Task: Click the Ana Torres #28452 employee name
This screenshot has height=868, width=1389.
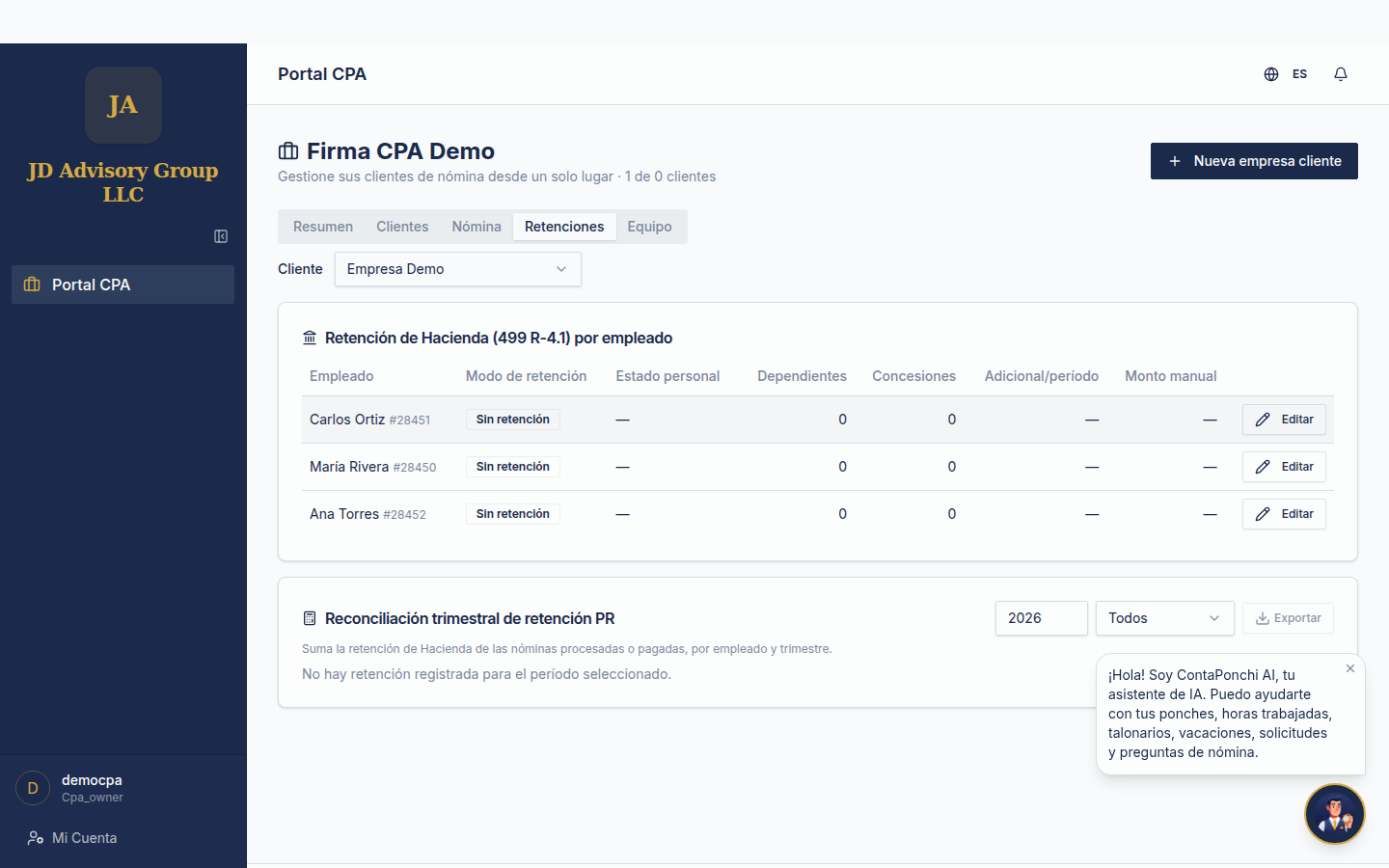Action: [368, 514]
